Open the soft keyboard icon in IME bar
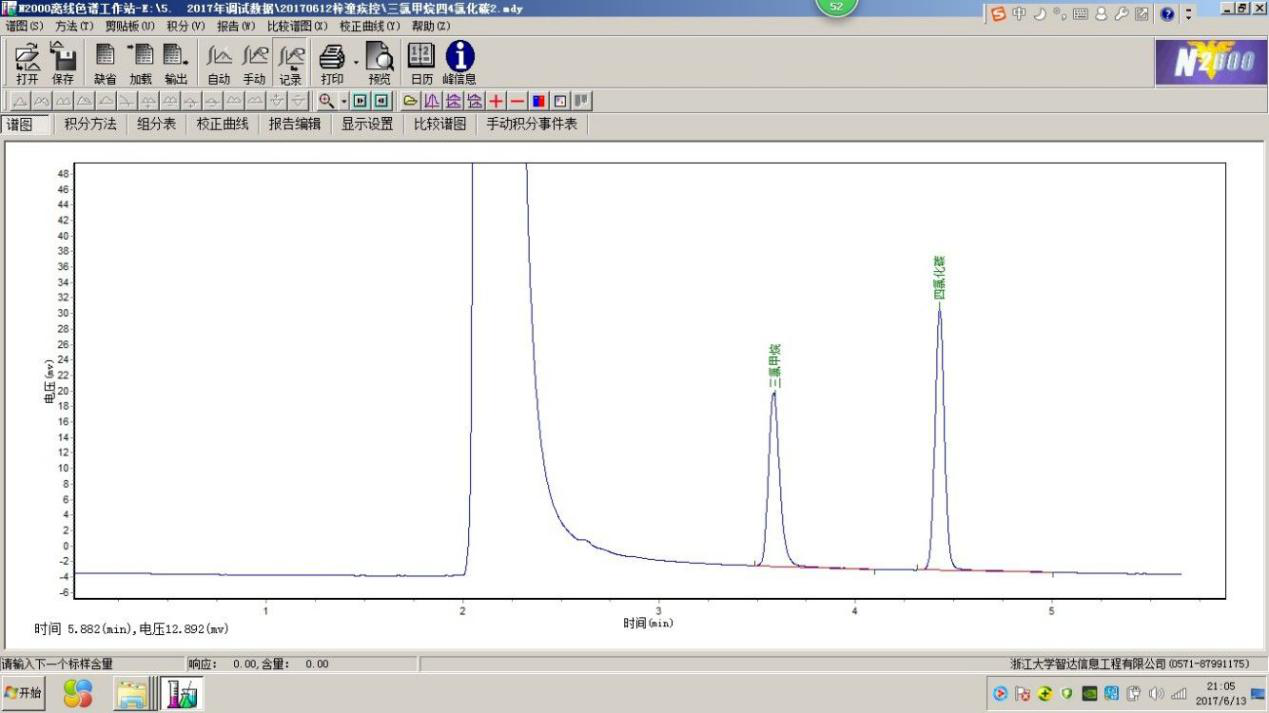Image resolution: width=1269 pixels, height=713 pixels. 1078,15
